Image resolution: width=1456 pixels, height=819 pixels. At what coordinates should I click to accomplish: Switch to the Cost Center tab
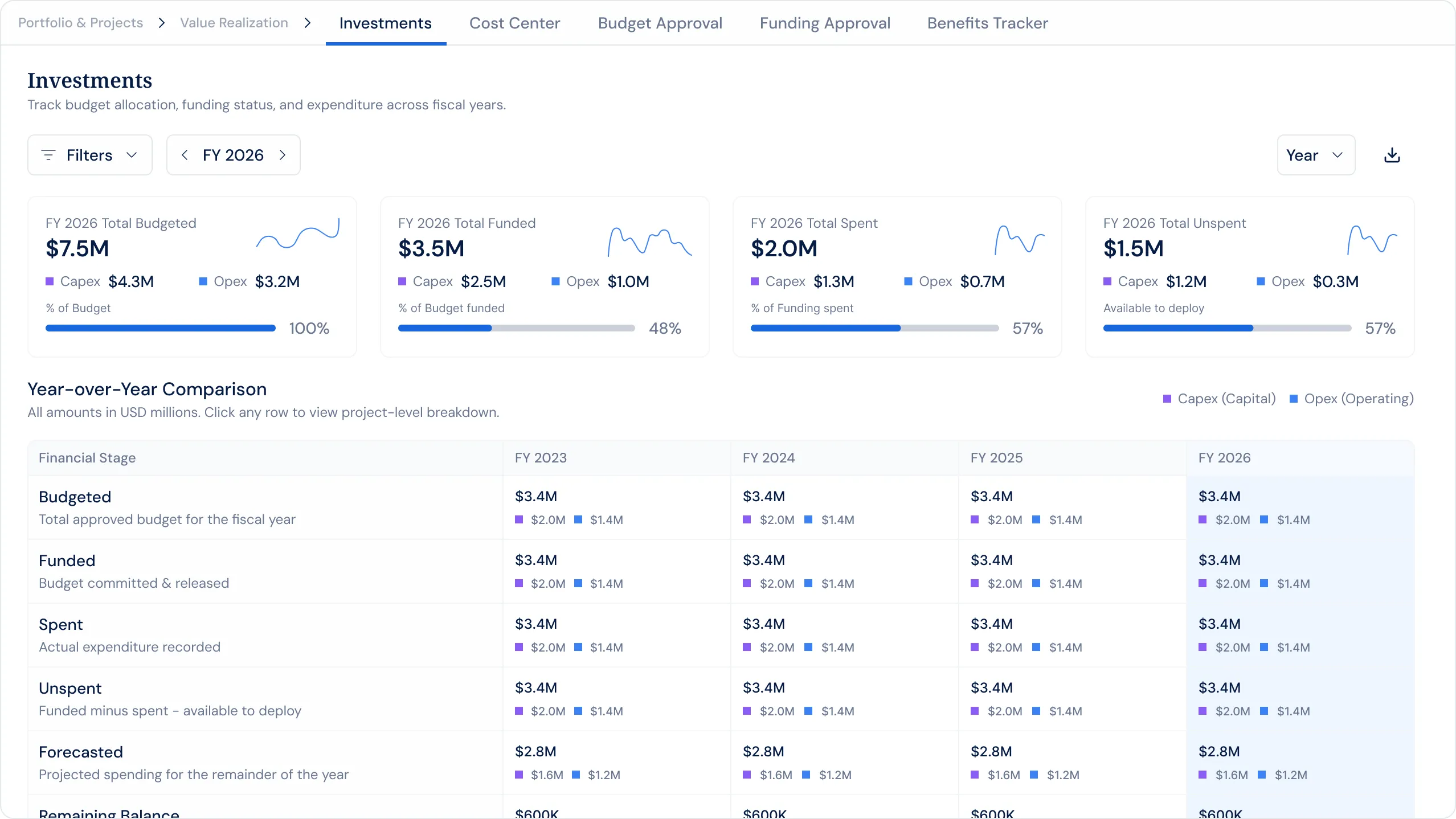pos(514,23)
